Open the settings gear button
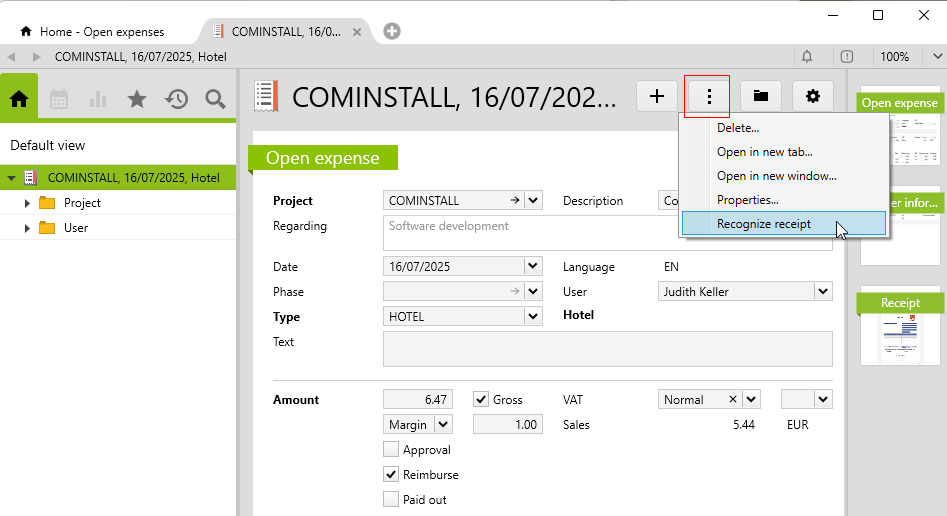 click(813, 96)
